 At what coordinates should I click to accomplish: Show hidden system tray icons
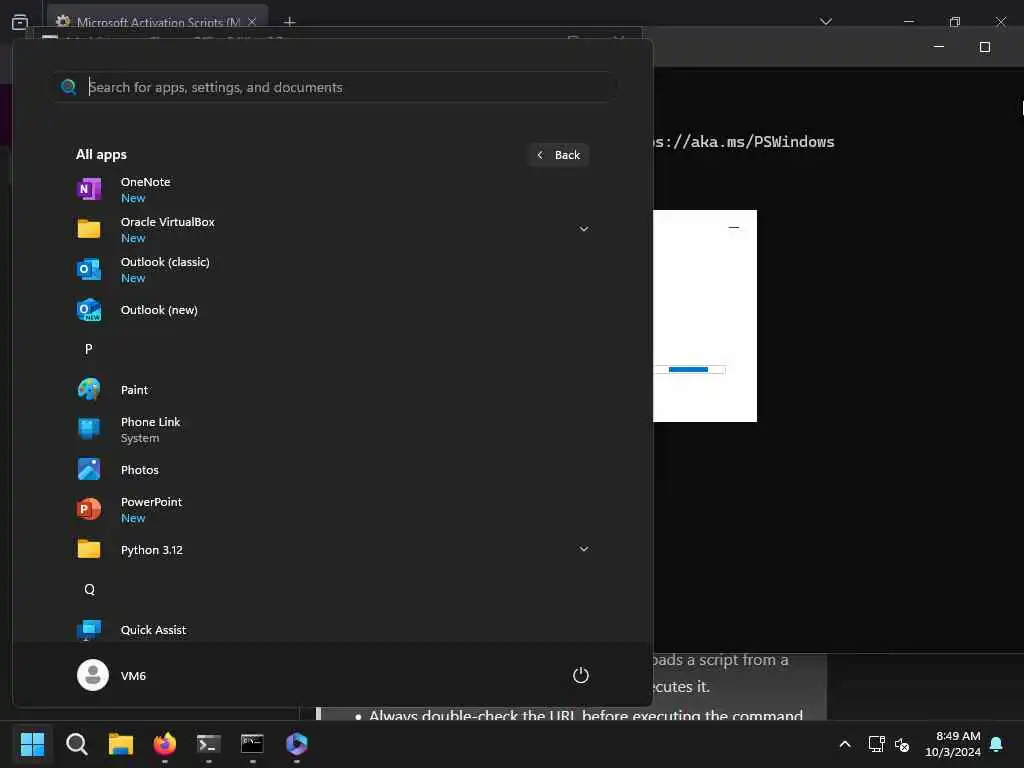point(845,744)
